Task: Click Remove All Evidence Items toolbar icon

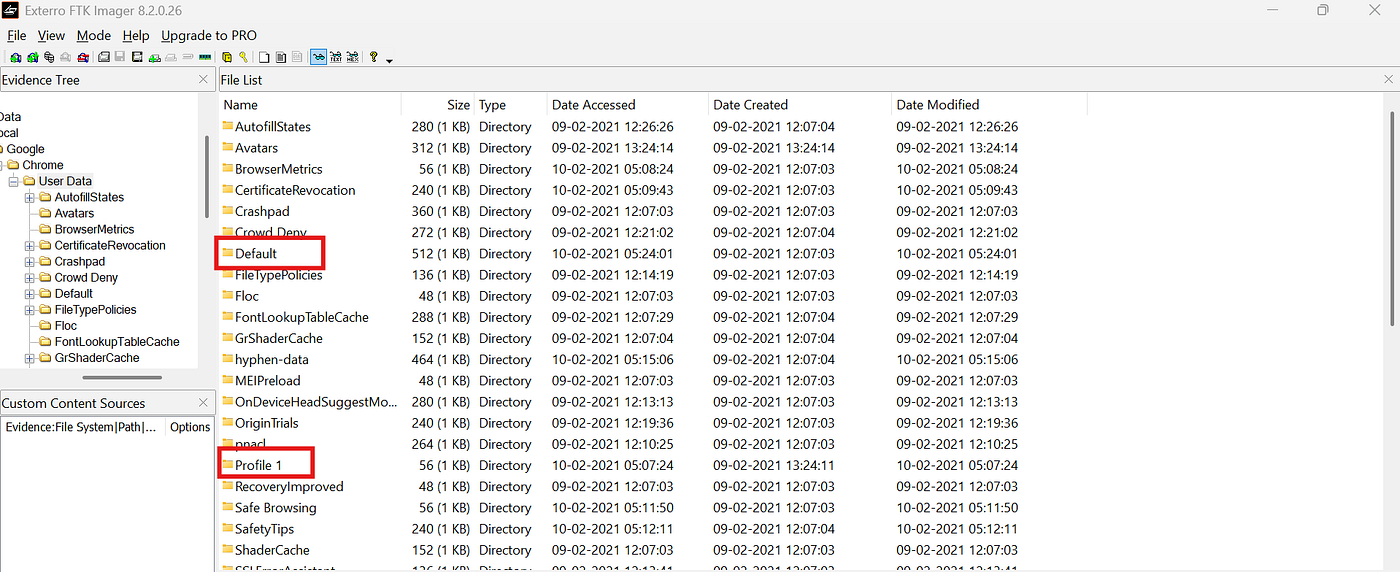Action: coord(83,57)
